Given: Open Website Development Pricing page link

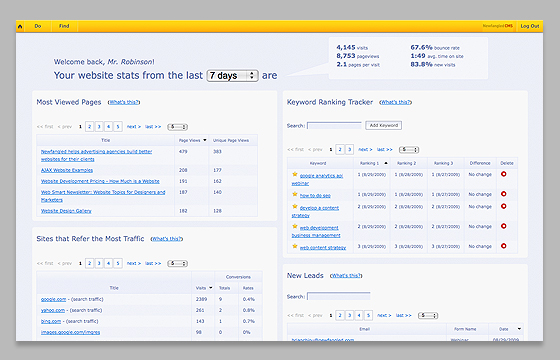Looking at the screenshot, I should pos(100,181).
